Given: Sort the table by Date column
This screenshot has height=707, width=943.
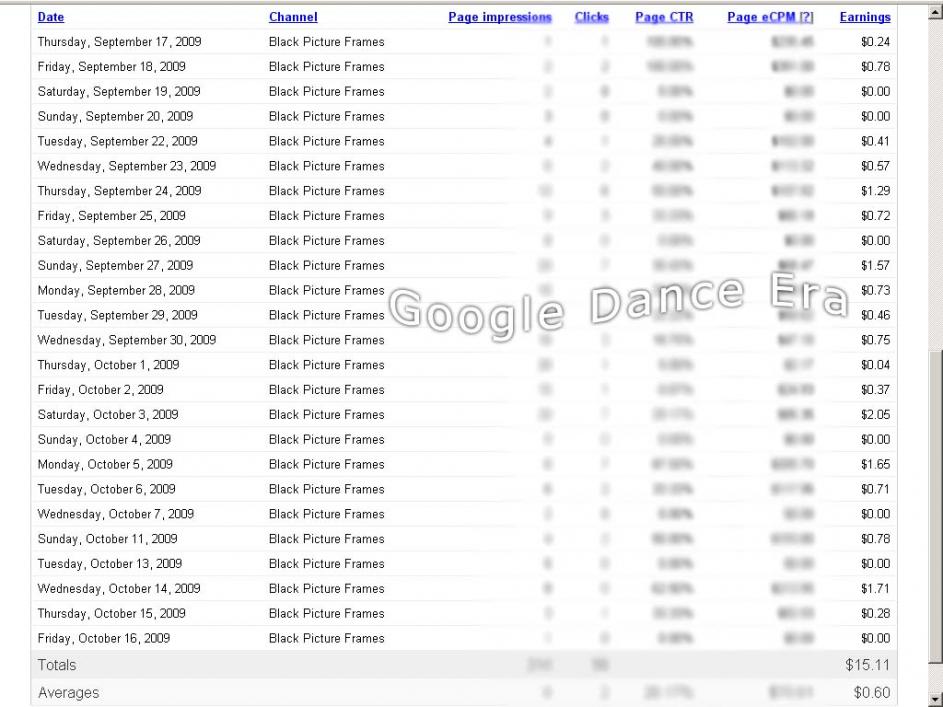Looking at the screenshot, I should click(51, 17).
